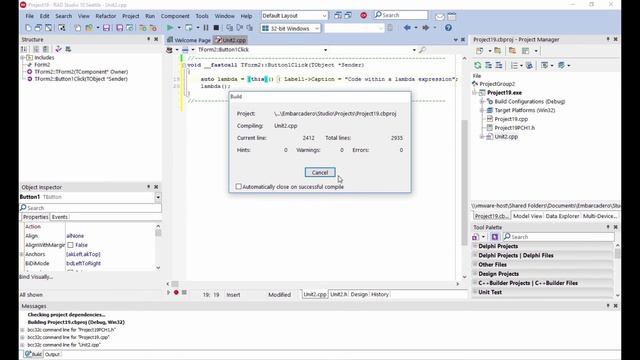This screenshot has width=640, height=360.
Task: Click the editor horizontal scrollbar thumb
Action: 175,284
